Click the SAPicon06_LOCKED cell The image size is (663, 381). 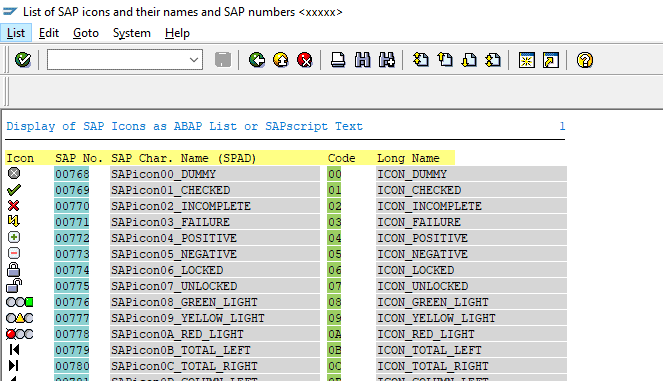(215, 270)
